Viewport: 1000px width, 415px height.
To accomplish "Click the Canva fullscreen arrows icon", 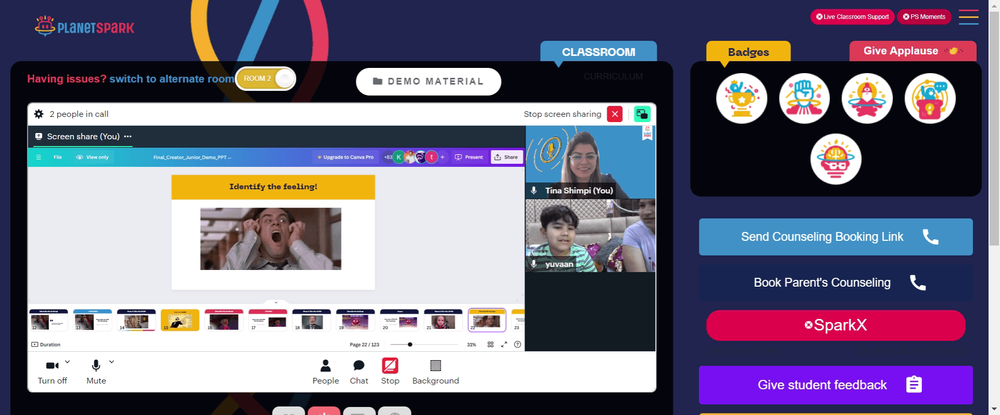I will coord(504,344).
